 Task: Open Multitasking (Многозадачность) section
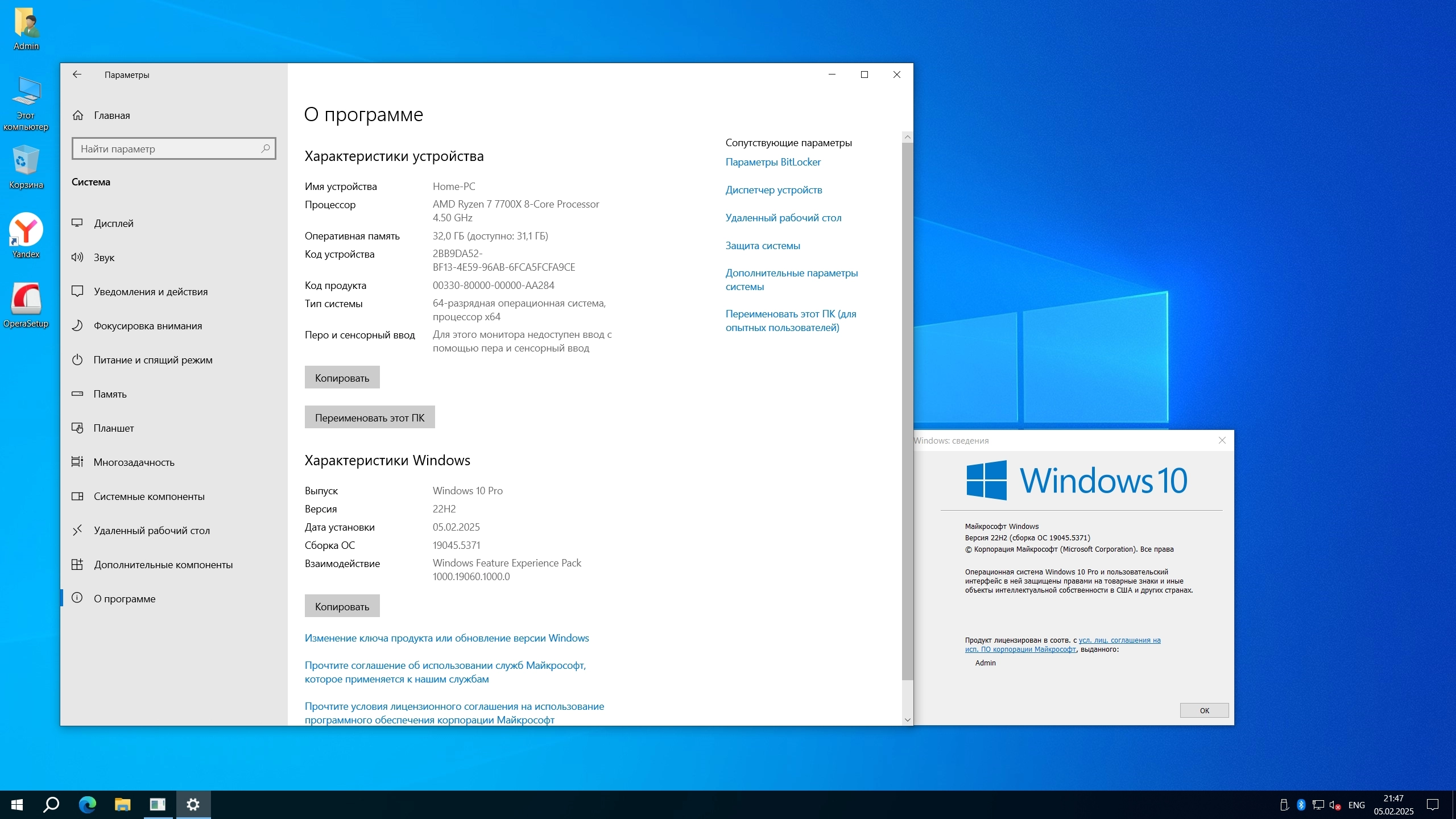coord(134,462)
